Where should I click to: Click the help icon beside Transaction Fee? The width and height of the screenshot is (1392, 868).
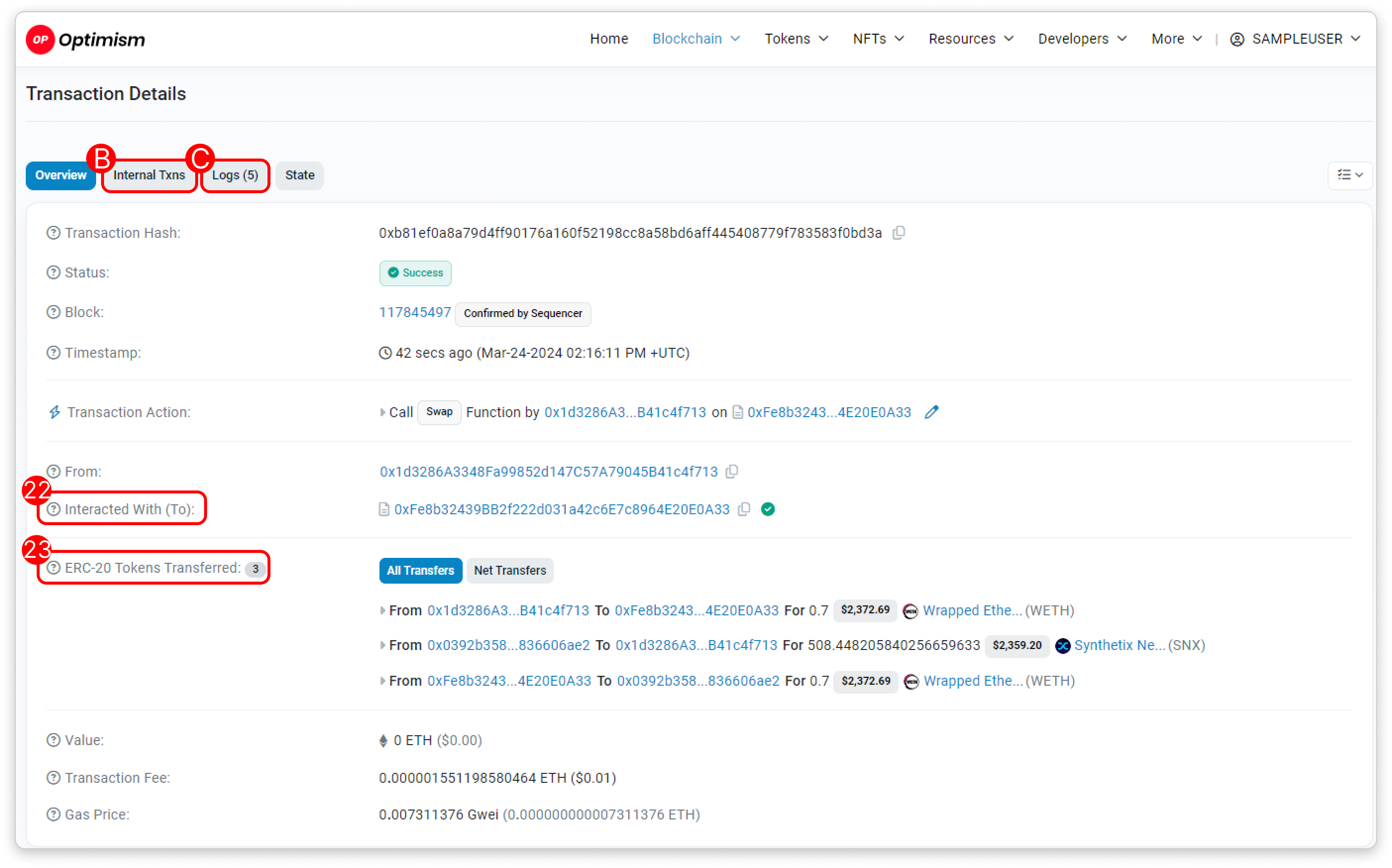[54, 778]
